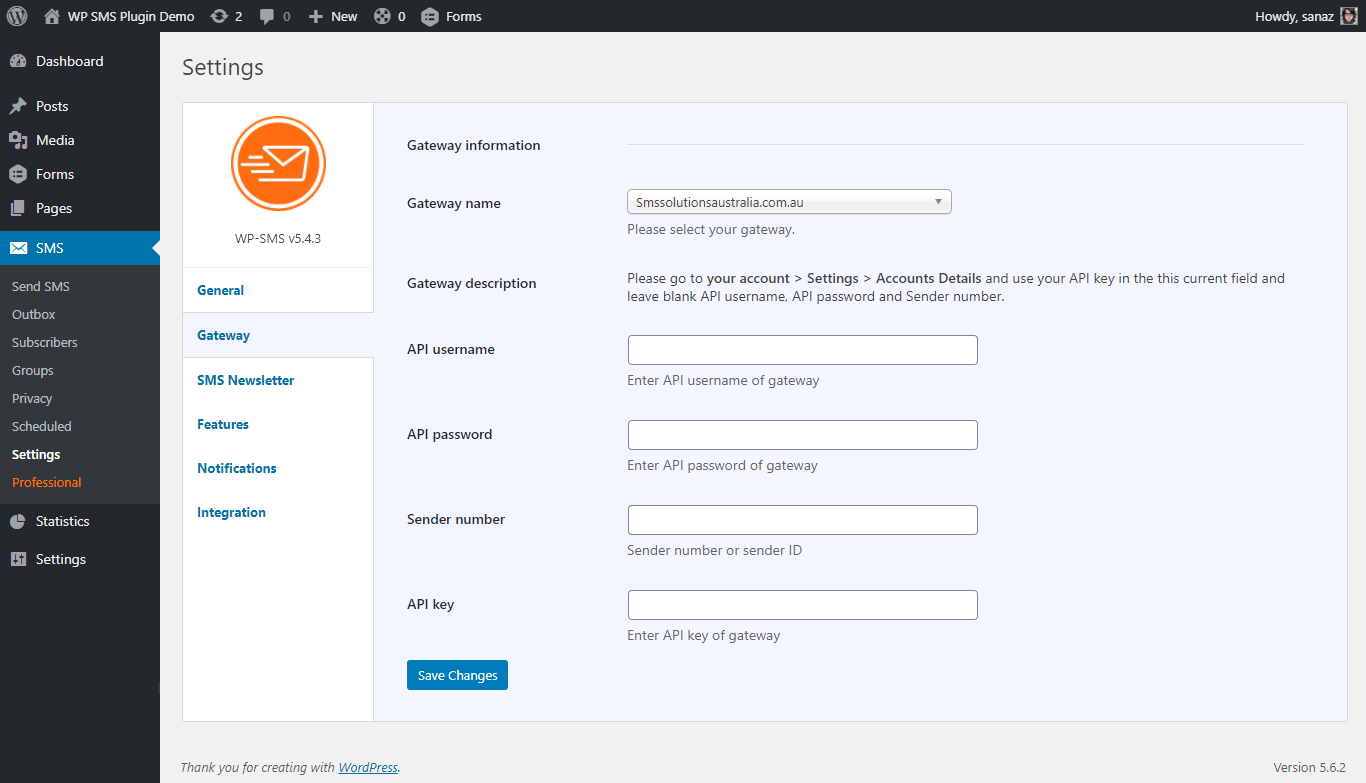This screenshot has width=1366, height=783.
Task: Open the round icon showing 0 in admin bar
Action: tap(382, 16)
